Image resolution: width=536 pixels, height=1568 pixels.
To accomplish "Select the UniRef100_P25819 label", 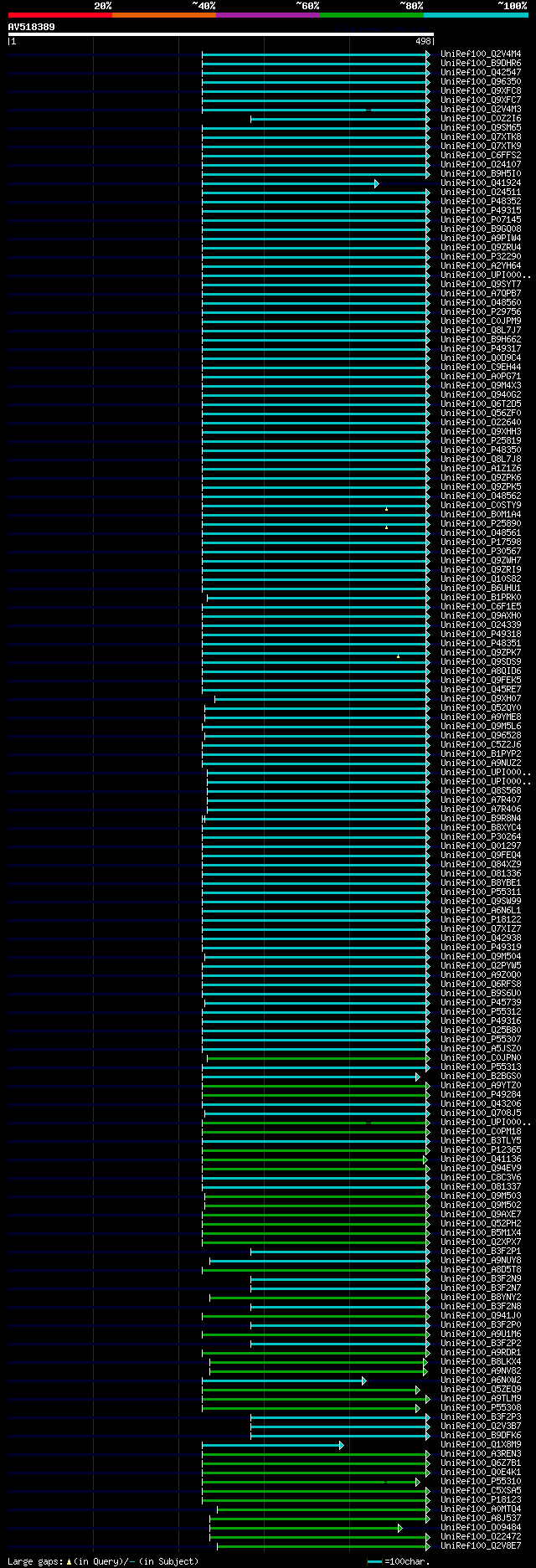I will [x=481, y=441].
